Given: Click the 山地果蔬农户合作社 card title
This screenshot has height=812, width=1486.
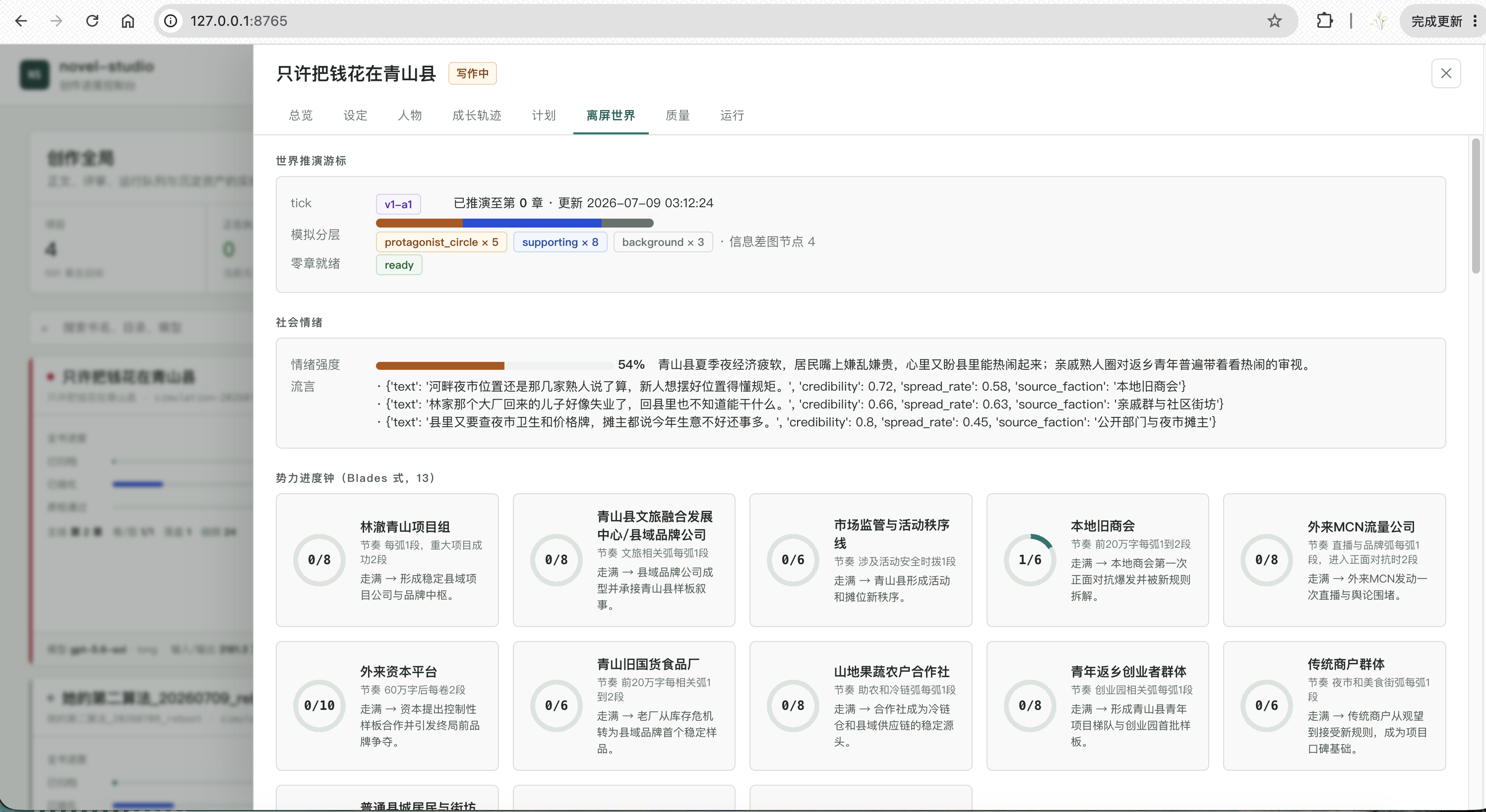Looking at the screenshot, I should click(891, 671).
